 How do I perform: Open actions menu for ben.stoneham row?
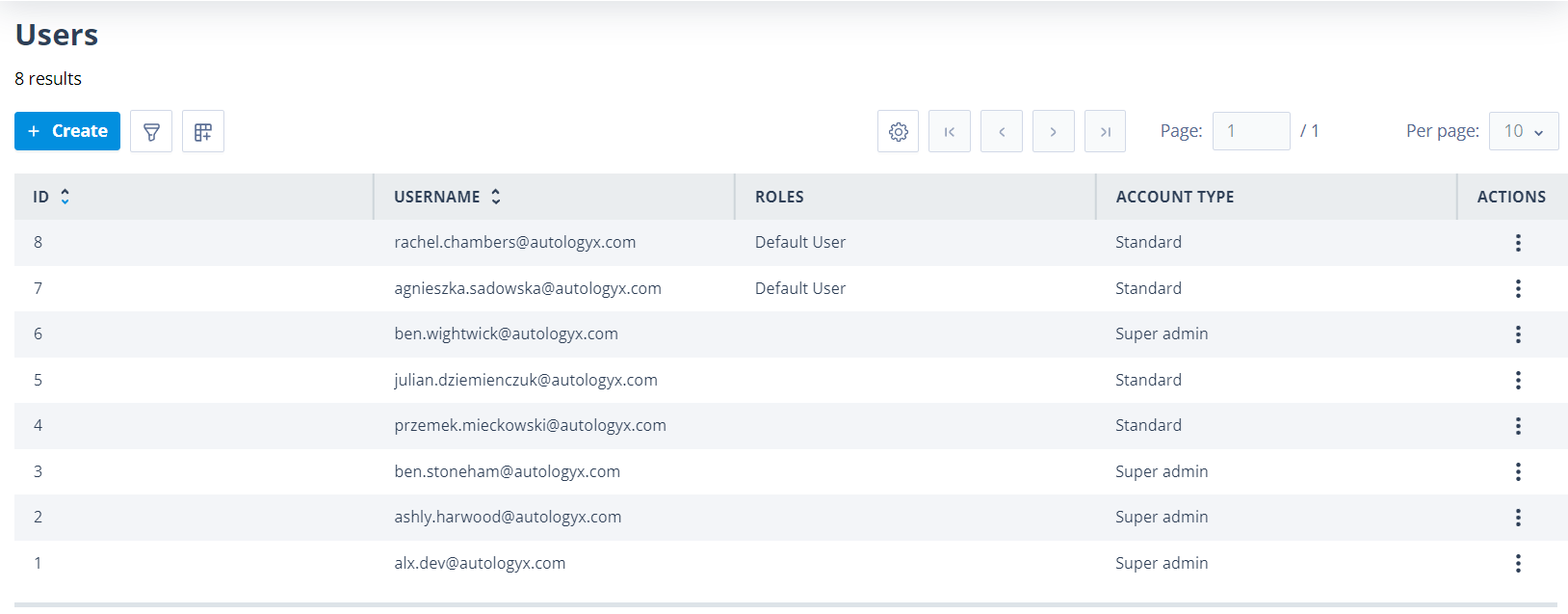pyautogui.click(x=1518, y=471)
